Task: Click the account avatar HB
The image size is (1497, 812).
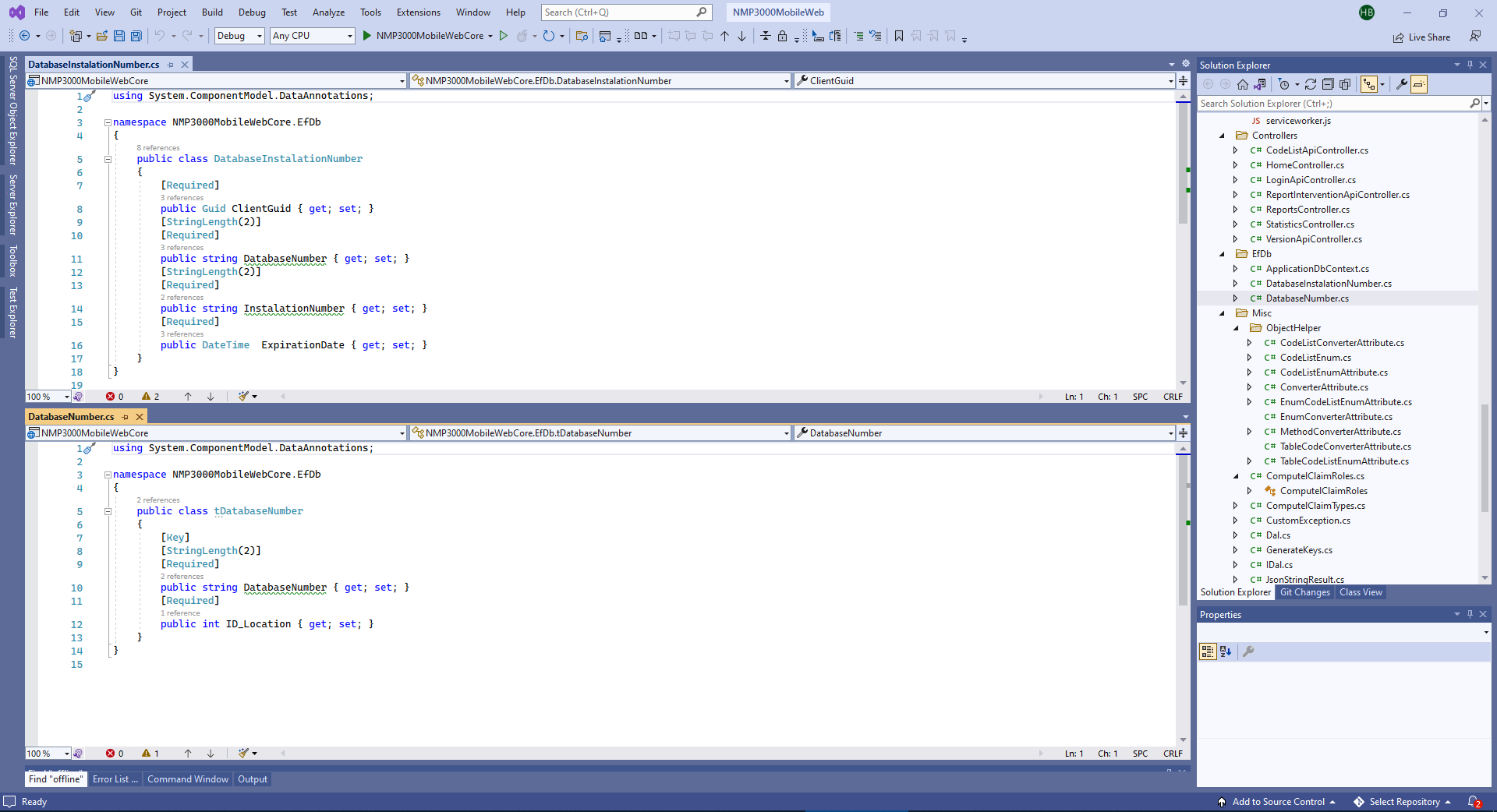Action: [1367, 12]
